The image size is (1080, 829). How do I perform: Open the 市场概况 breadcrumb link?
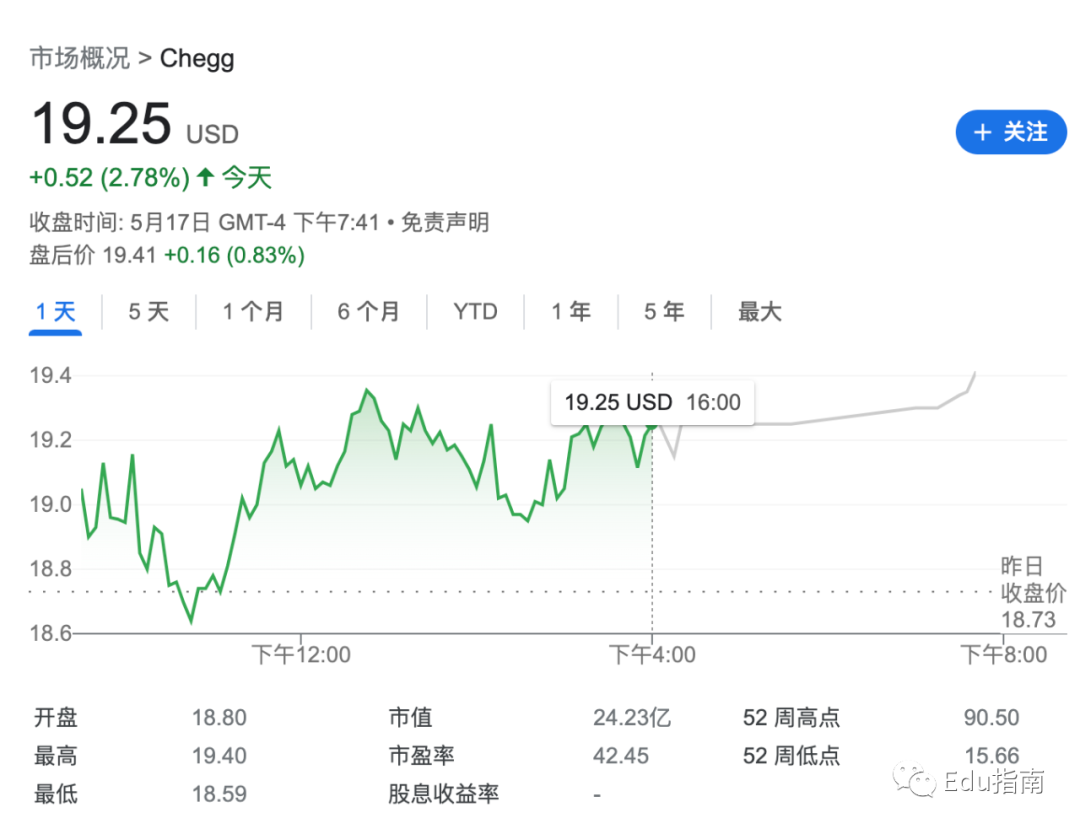click(80, 58)
